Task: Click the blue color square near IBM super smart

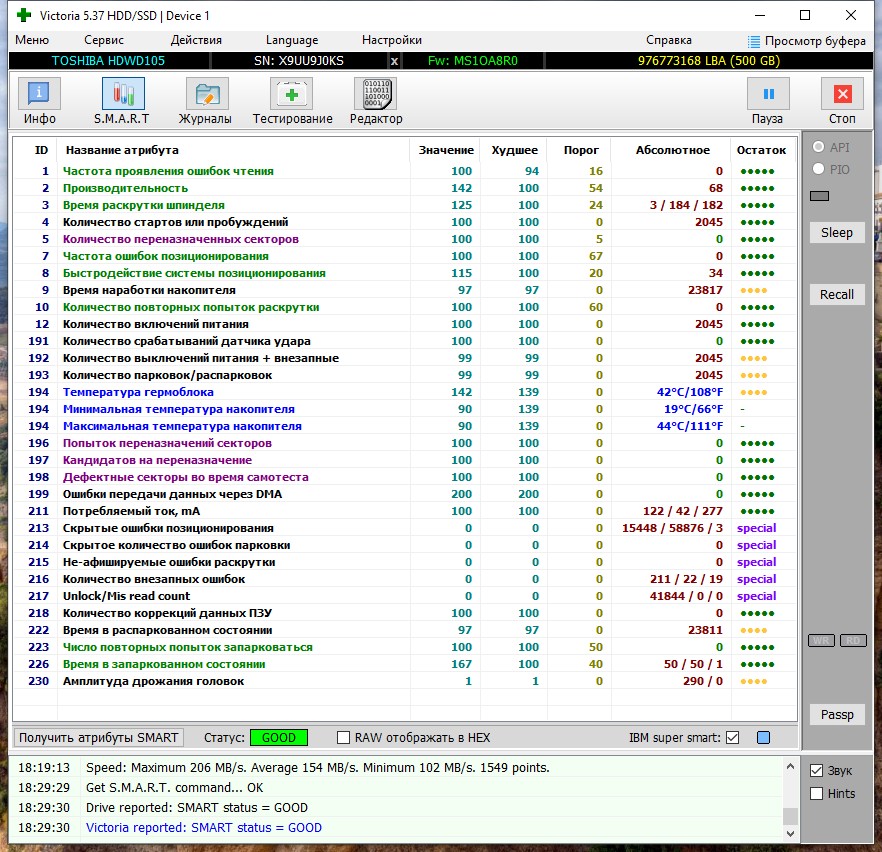Action: point(763,737)
